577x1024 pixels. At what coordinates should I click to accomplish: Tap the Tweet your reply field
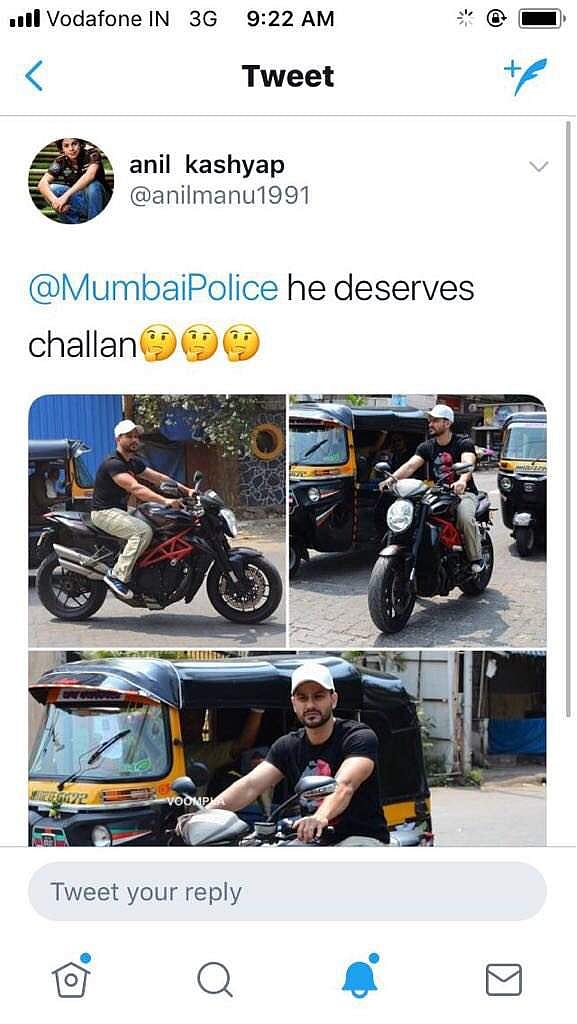point(287,891)
